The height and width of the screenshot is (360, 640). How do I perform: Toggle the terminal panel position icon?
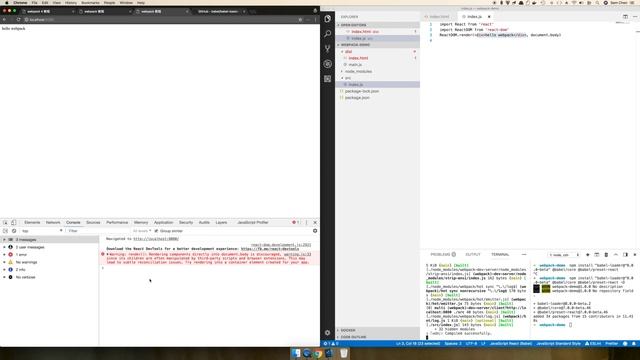[x=625, y=255]
